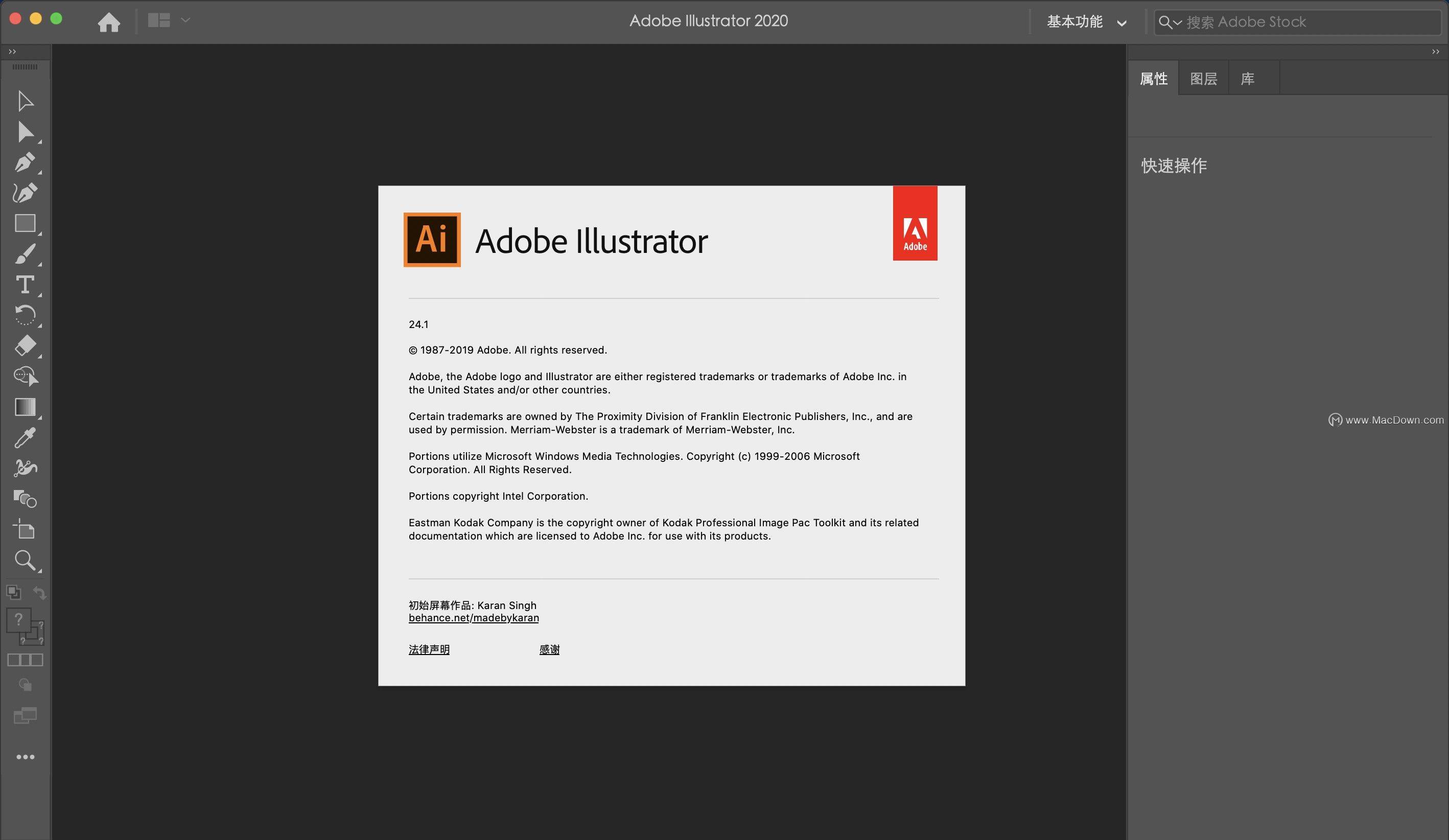Viewport: 1449px width, 840px height.
Task: Select the Paintbrush tool
Action: [26, 253]
